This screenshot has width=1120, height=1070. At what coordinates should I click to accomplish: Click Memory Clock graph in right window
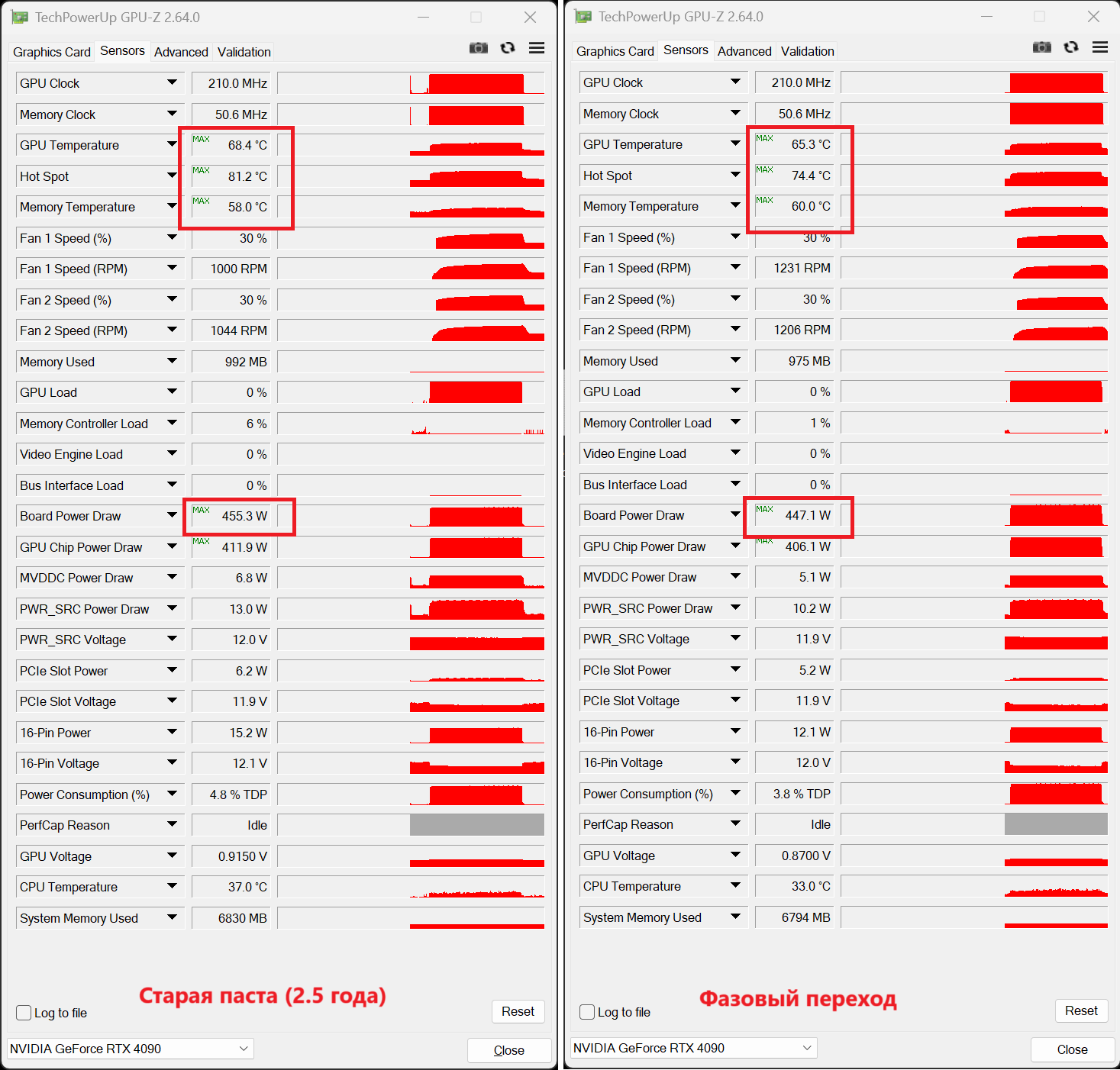point(974,114)
